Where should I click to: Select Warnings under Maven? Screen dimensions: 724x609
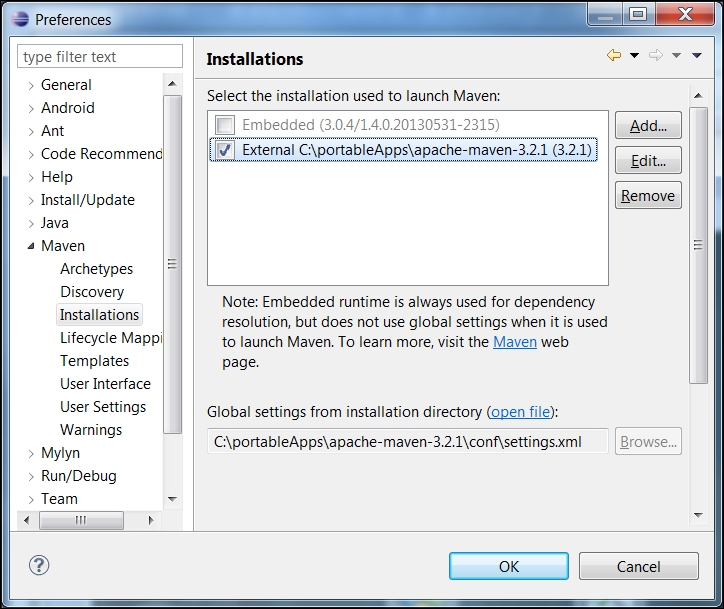click(91, 430)
